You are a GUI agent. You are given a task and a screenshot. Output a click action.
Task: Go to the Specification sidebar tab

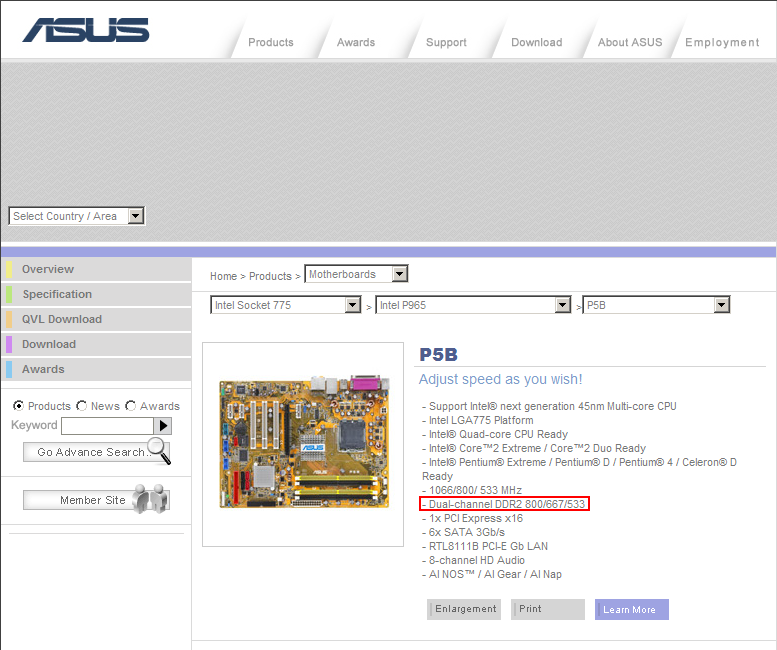click(97, 294)
